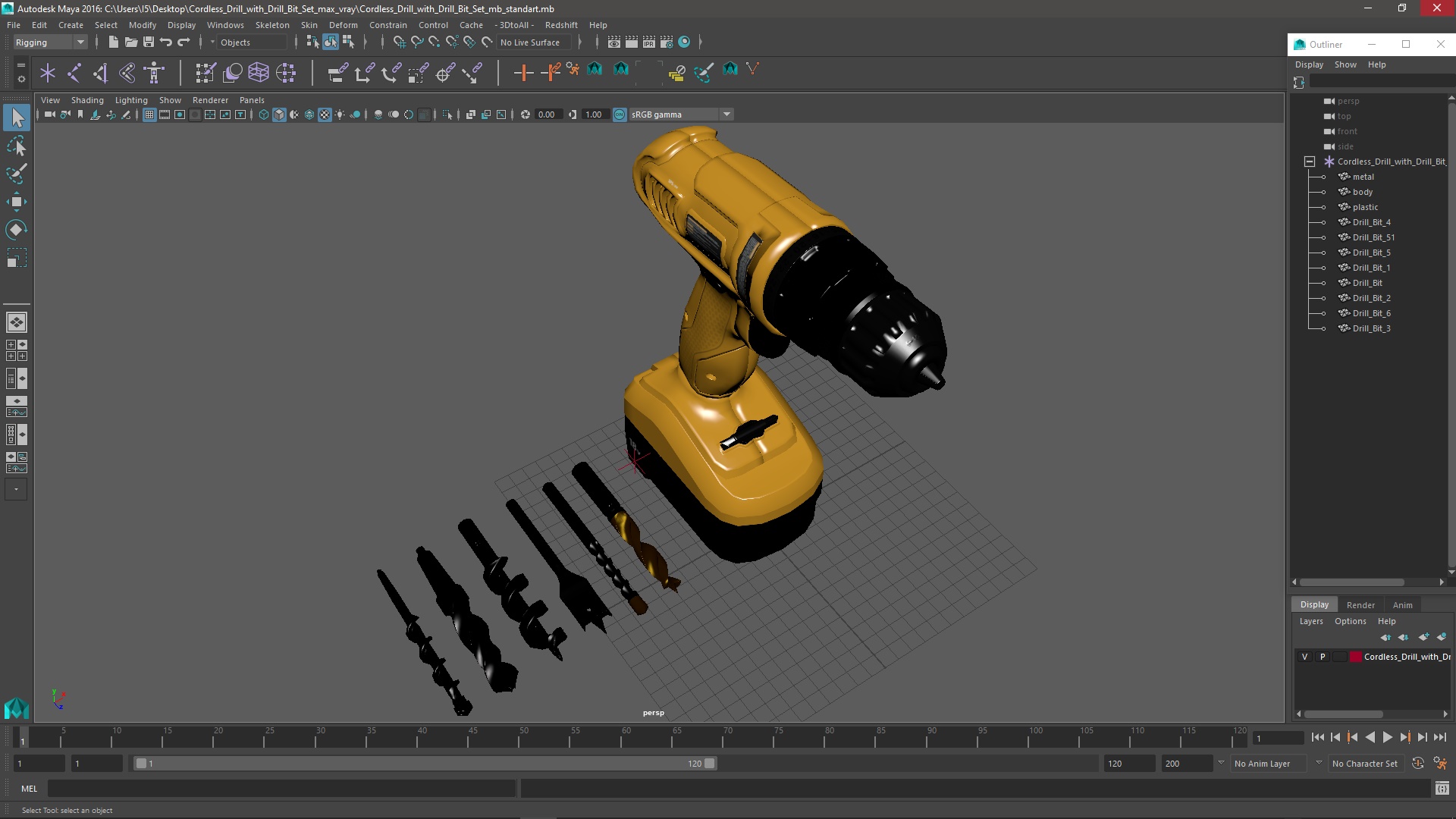Click the Open Scene folder icon
Image resolution: width=1456 pixels, height=819 pixels.
tap(130, 42)
